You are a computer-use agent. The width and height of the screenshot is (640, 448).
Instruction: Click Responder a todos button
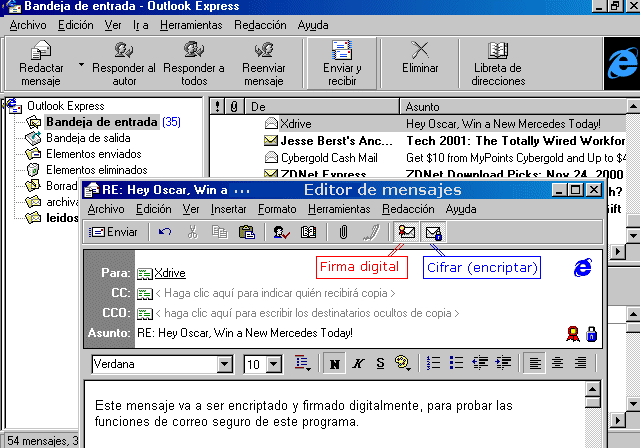194,64
